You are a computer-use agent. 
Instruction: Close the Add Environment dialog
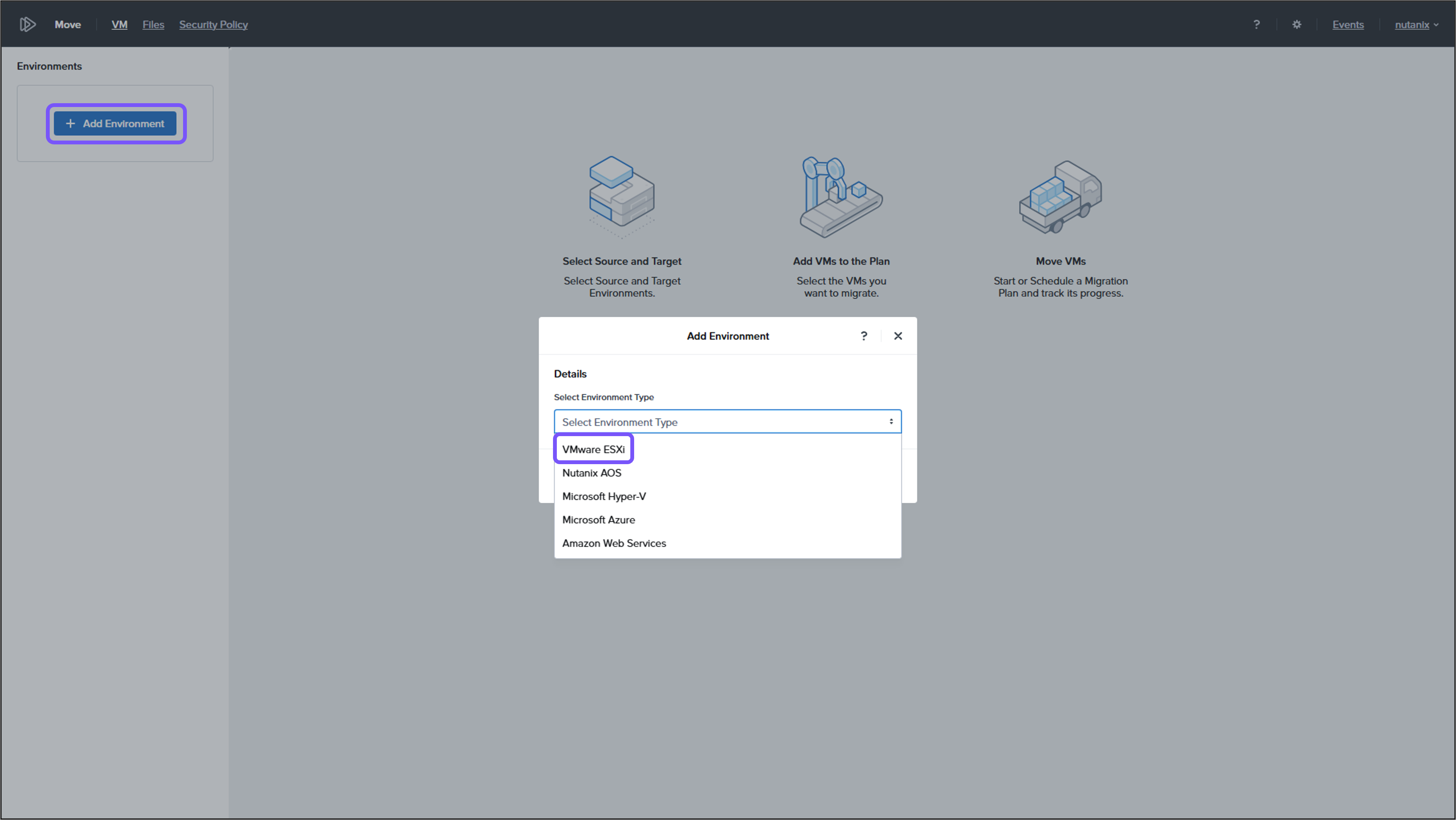[897, 335]
